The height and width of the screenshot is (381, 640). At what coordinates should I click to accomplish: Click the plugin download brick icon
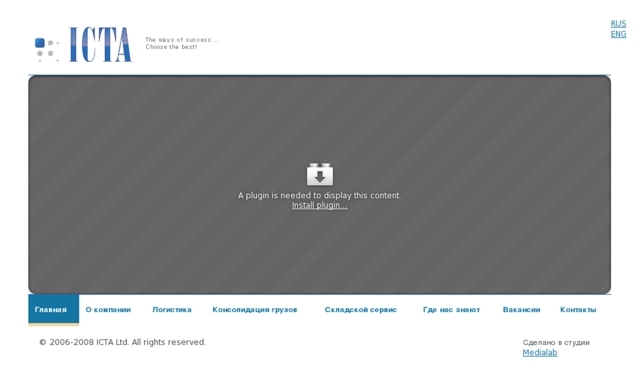tap(320, 174)
